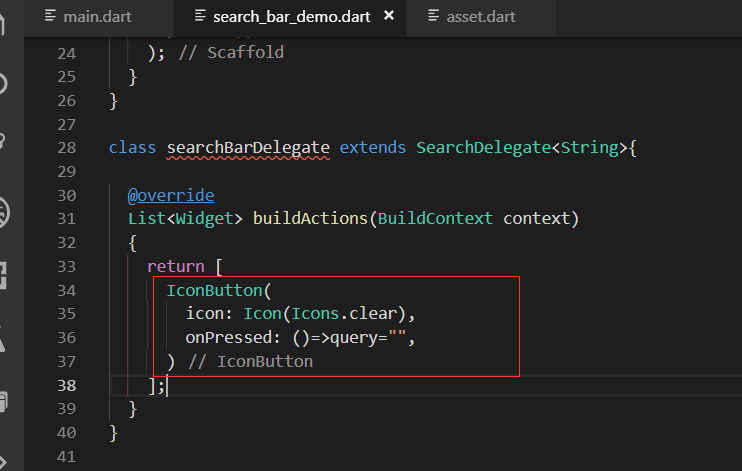Click the // Scaffold closing comment

231,53
